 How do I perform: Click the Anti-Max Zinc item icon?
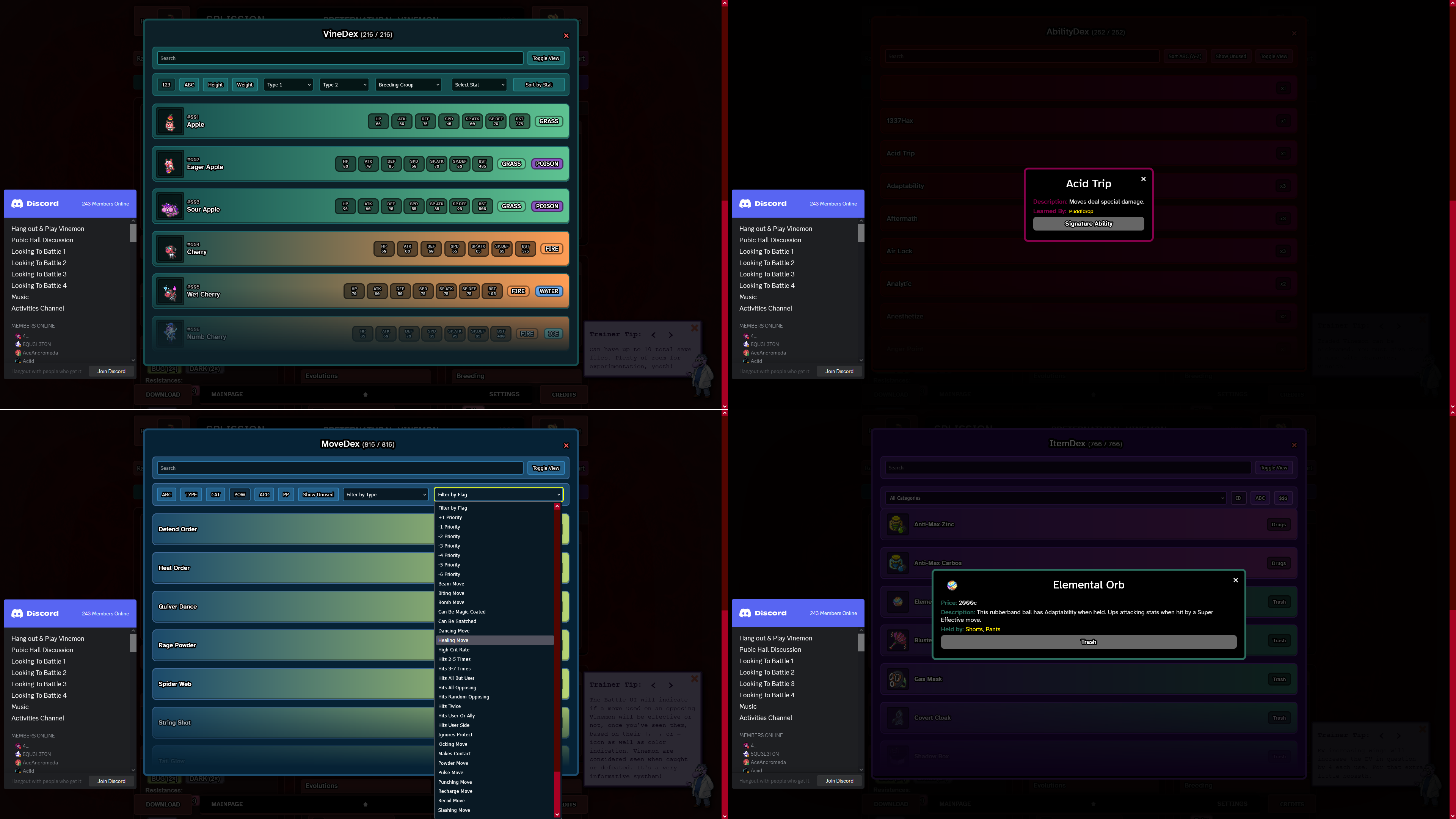(897, 524)
